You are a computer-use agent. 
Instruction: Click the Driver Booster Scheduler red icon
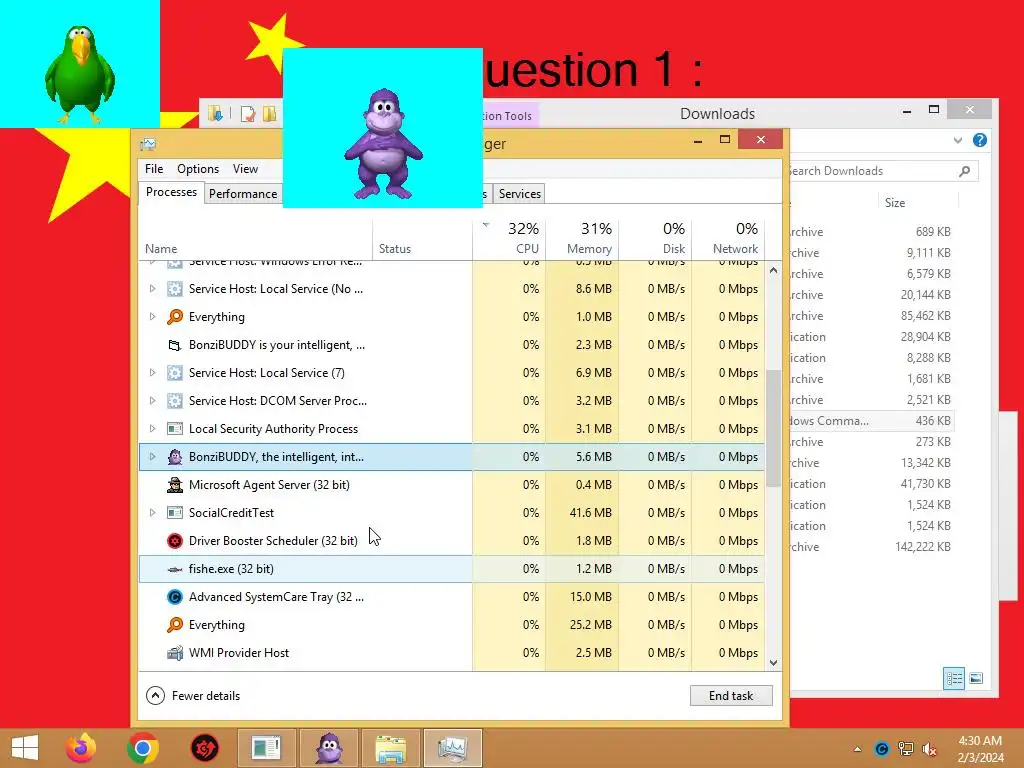(x=174, y=541)
